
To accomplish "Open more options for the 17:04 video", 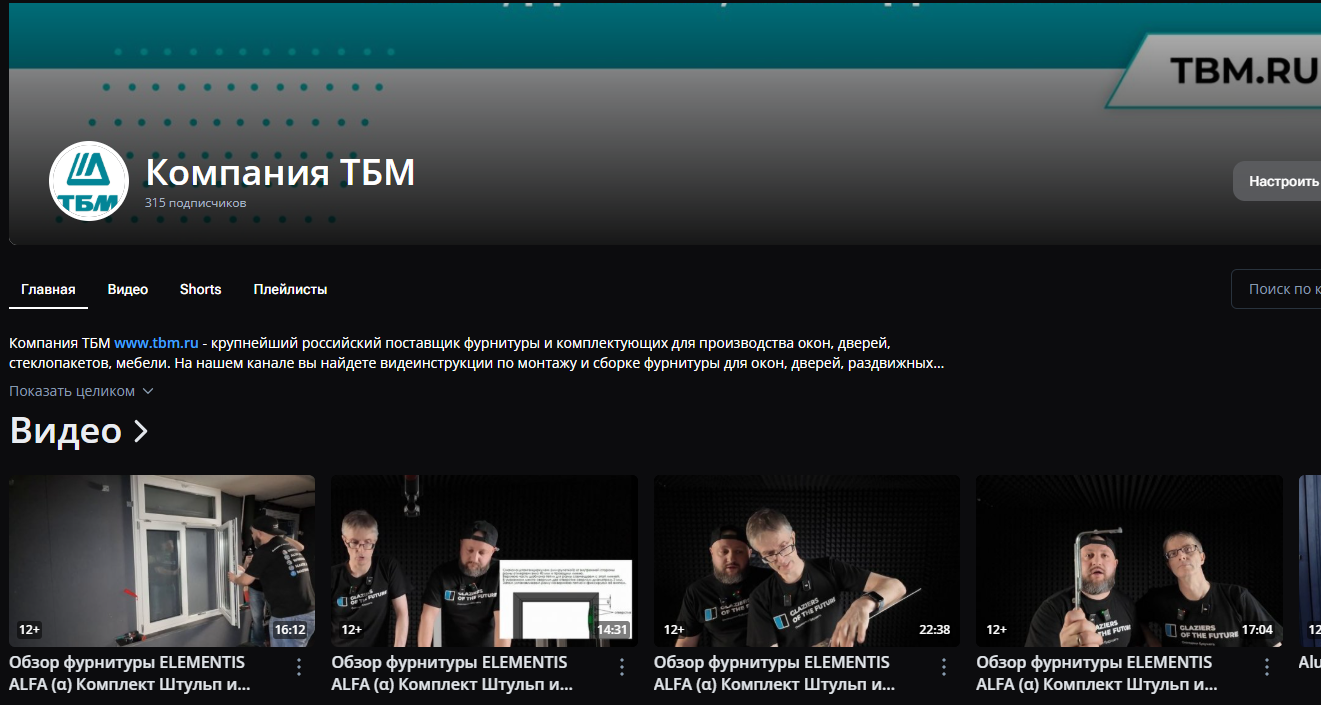I will tap(1267, 667).
